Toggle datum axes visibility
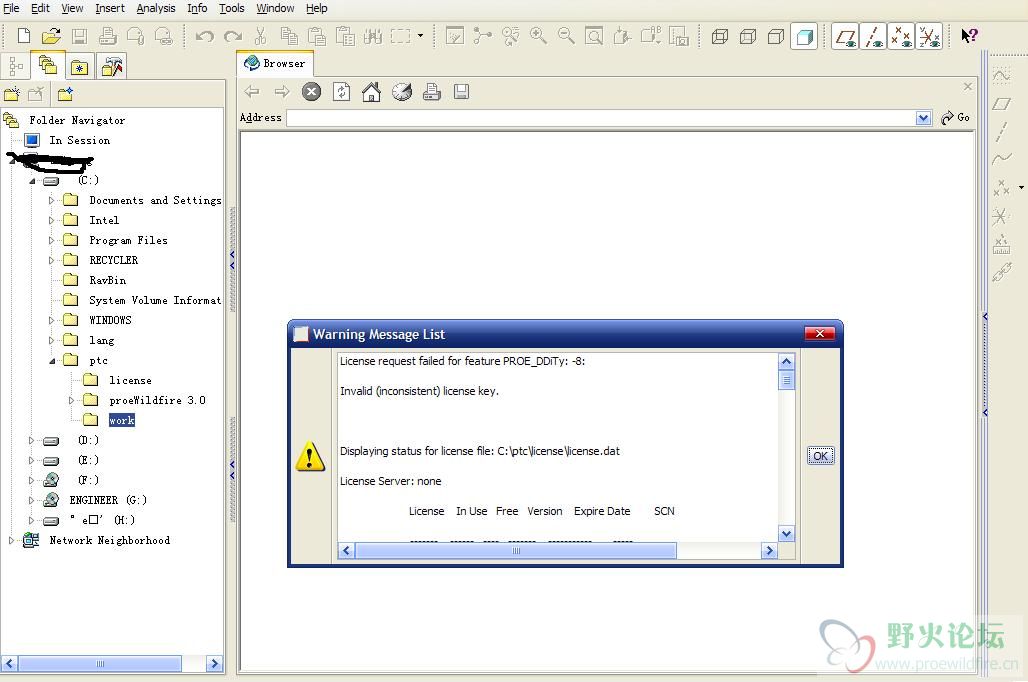1028x682 pixels. click(873, 37)
